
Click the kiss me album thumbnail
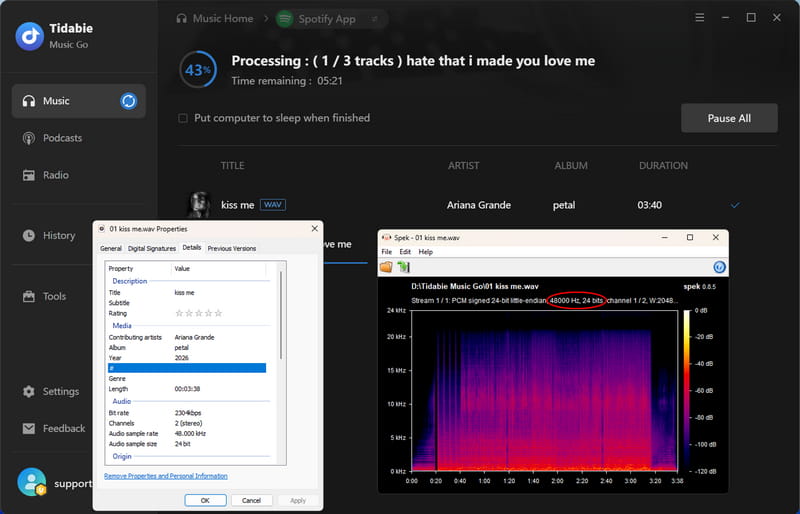[199, 205]
